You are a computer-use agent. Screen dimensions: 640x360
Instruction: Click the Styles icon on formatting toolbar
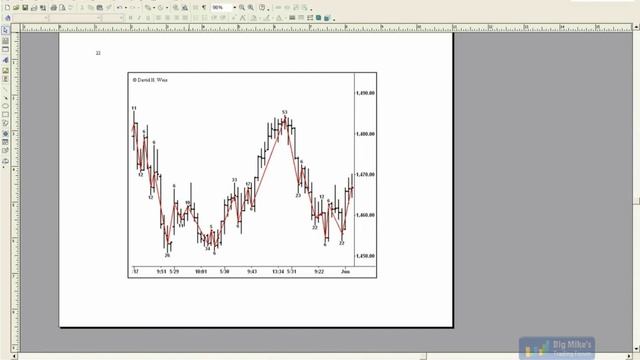(x=8, y=18)
